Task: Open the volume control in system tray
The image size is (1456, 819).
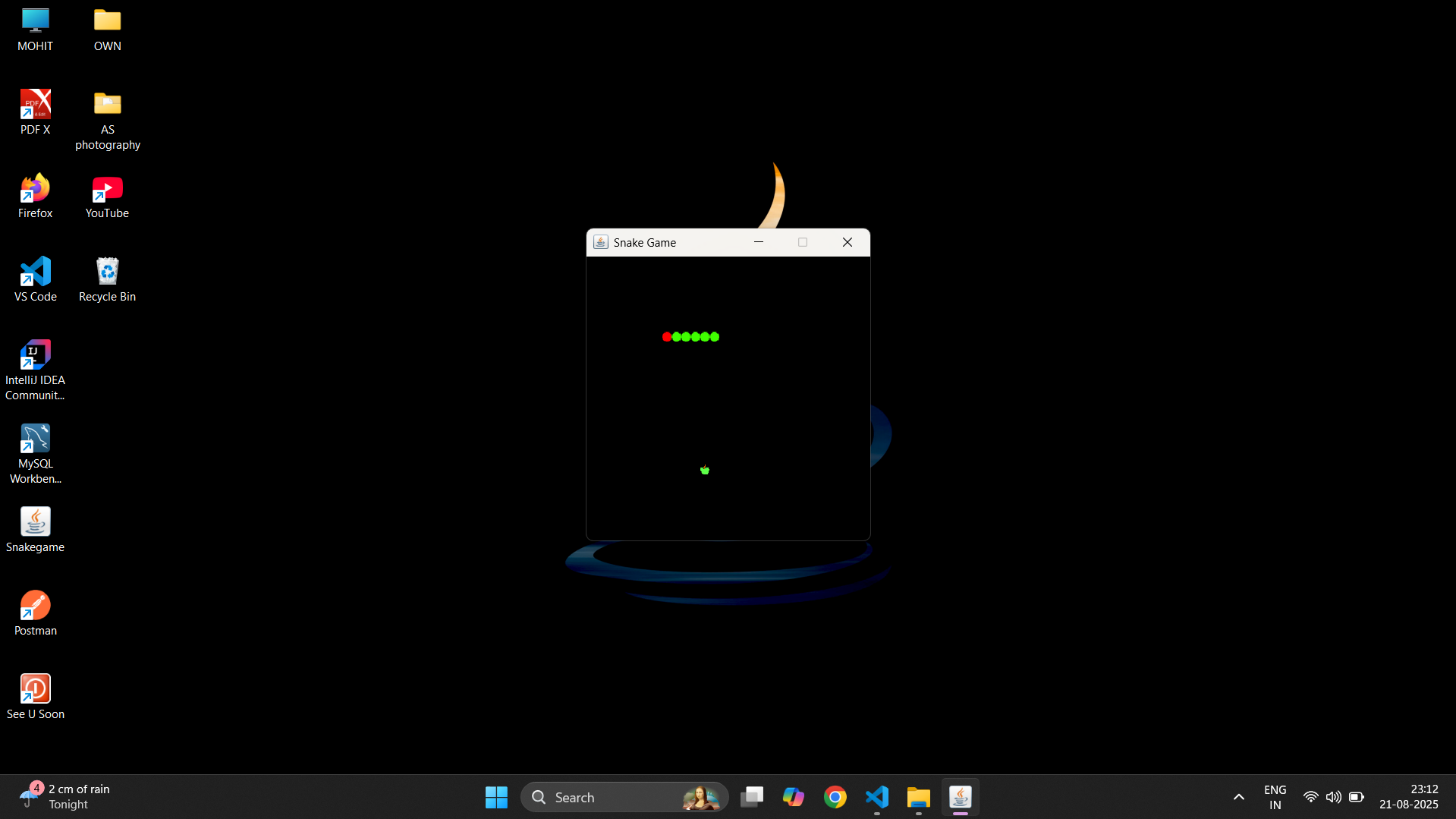Action: tap(1333, 797)
